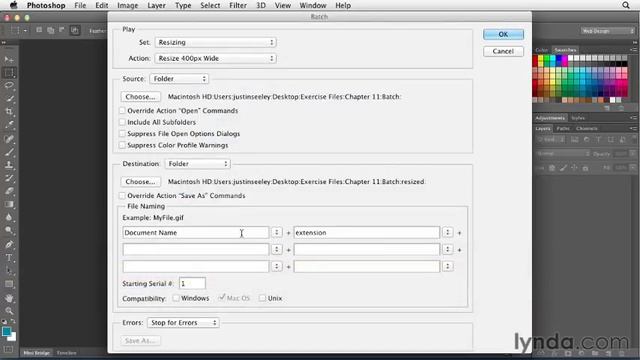
Task: Enable Override Action "Save As" Commands
Action: coord(122,196)
